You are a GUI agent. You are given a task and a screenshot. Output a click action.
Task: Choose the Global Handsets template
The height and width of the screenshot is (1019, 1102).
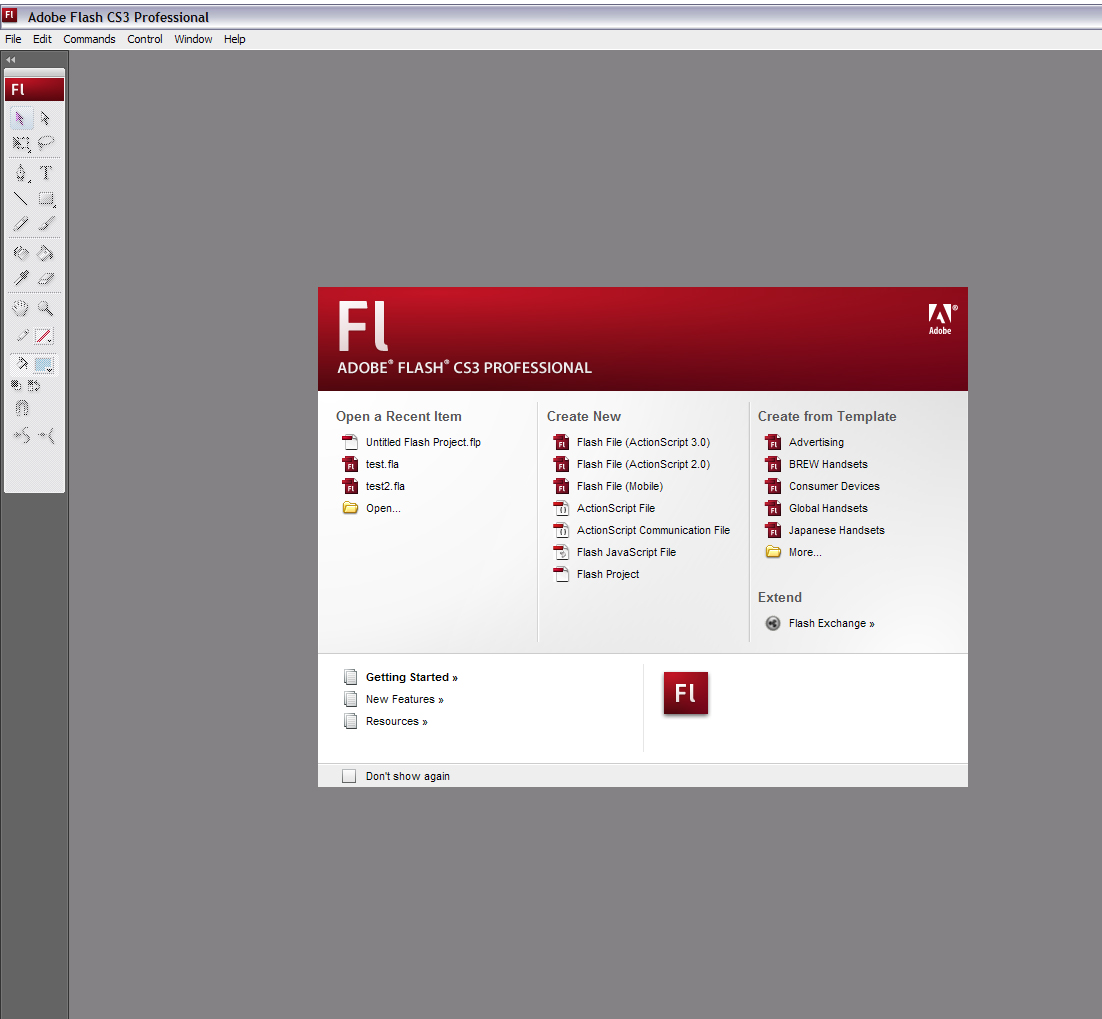817,508
